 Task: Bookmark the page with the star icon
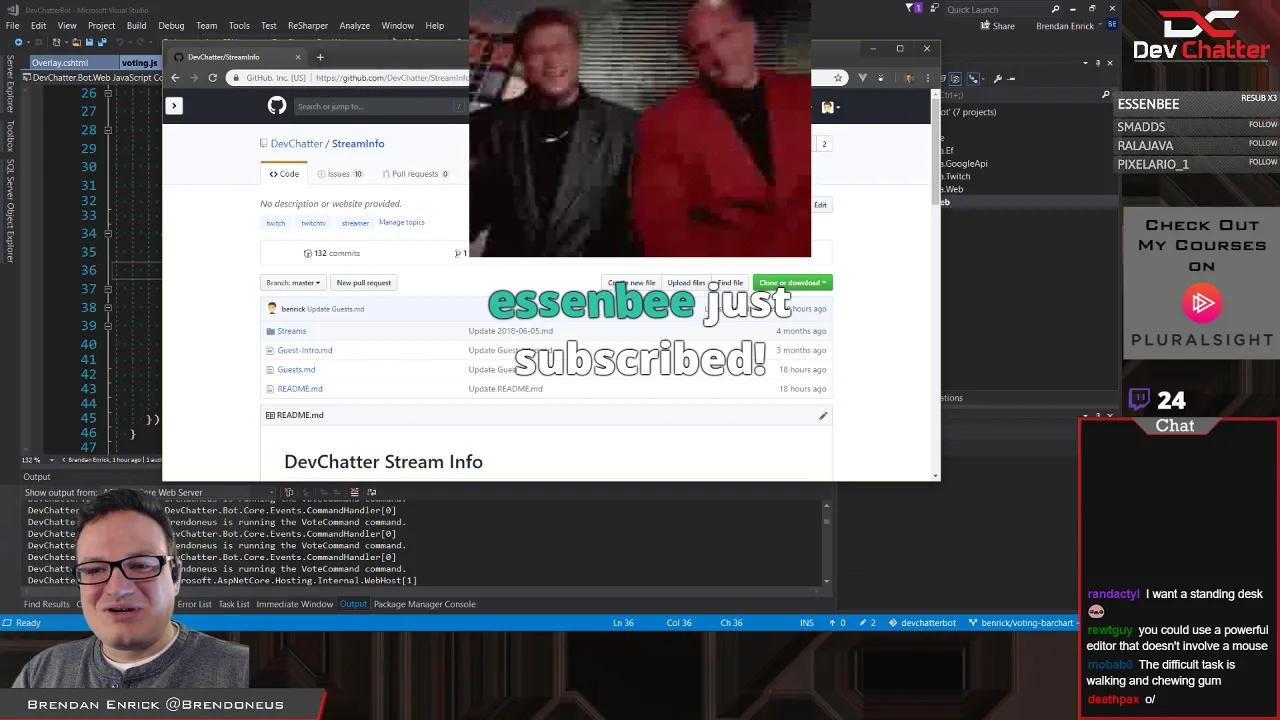pyautogui.click(x=838, y=78)
